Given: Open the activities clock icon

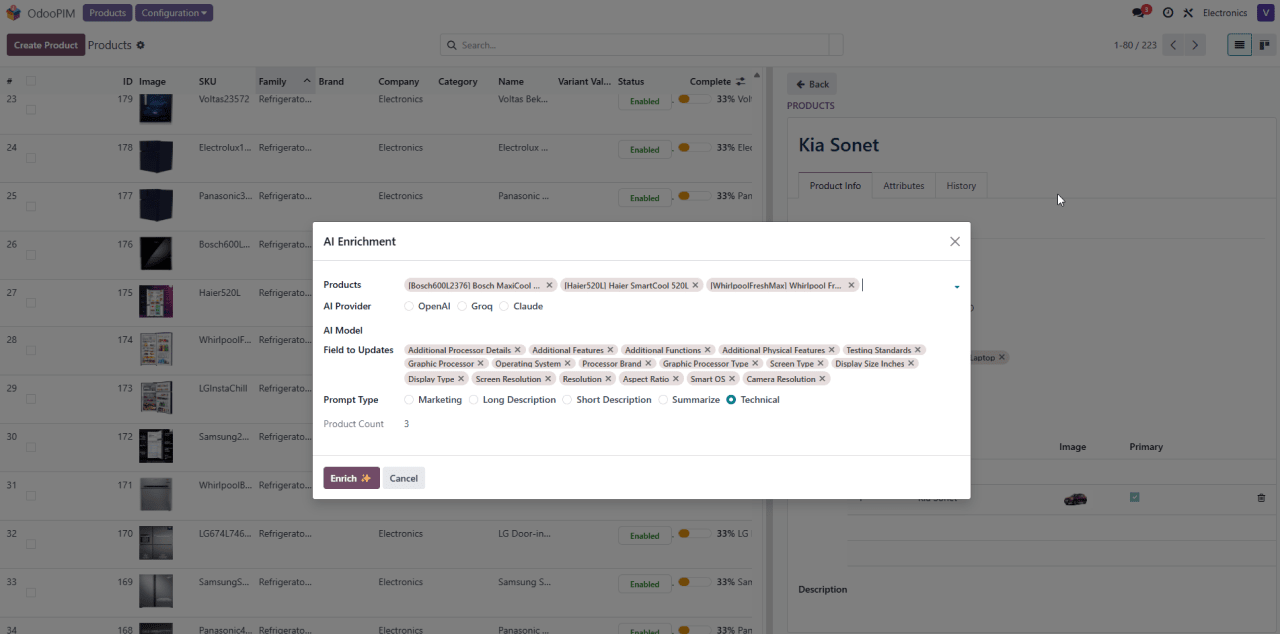Looking at the screenshot, I should [1168, 13].
